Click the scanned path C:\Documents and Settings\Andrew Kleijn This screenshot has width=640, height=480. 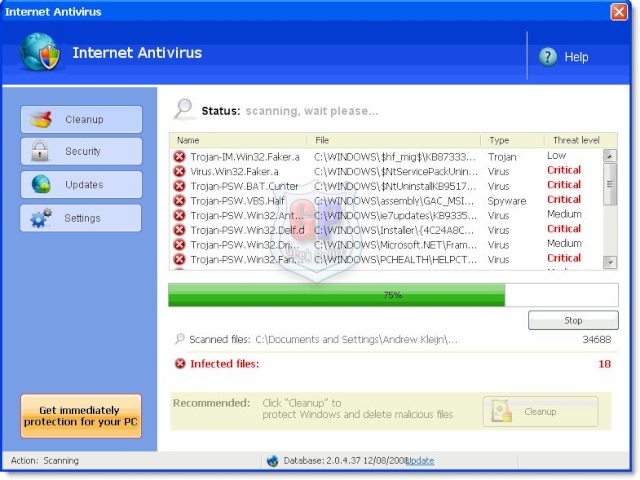[x=356, y=339]
